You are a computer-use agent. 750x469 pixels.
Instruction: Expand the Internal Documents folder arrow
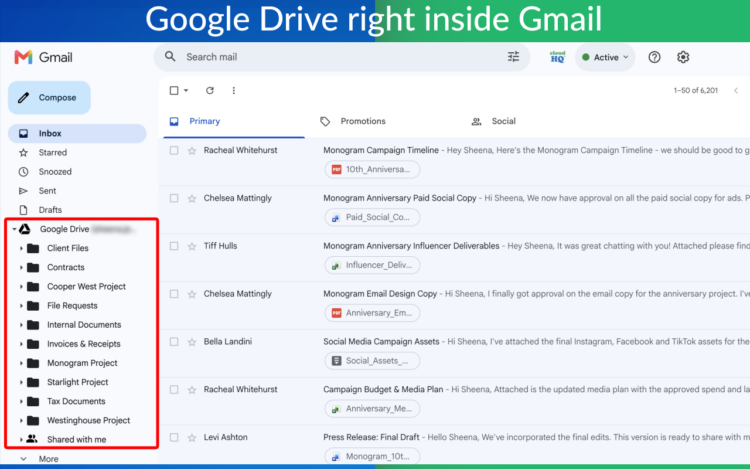click(x=21, y=325)
